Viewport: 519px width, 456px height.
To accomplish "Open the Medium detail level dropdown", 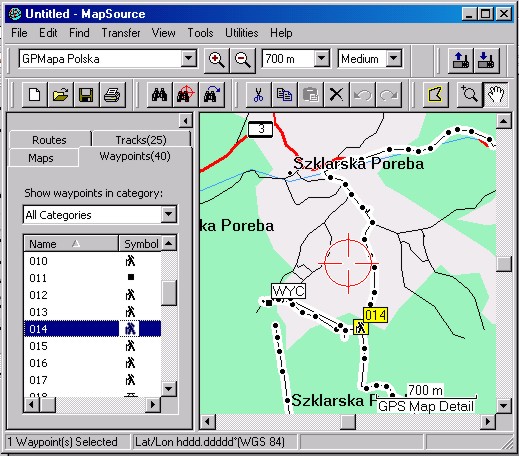I will click(394, 59).
